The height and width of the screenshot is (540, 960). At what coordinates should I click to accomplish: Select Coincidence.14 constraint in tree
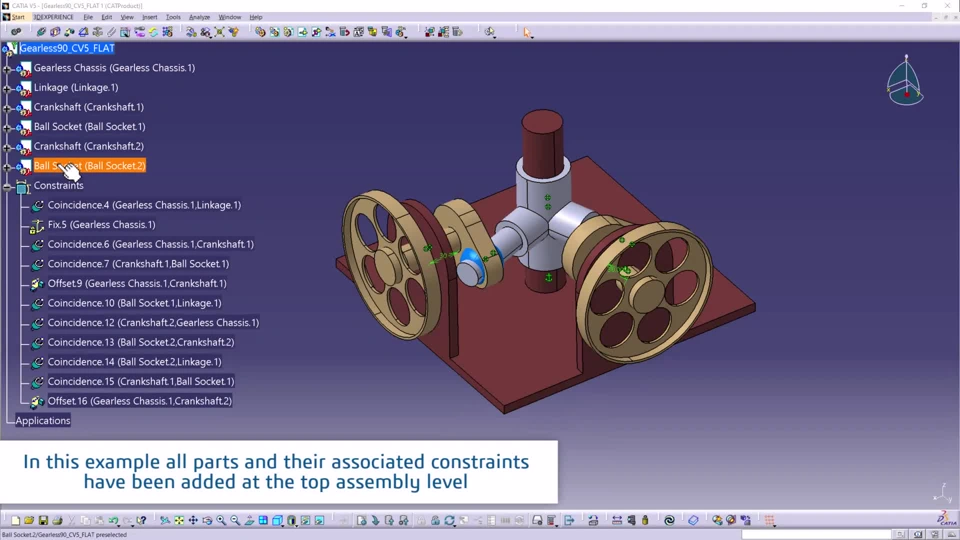135,362
